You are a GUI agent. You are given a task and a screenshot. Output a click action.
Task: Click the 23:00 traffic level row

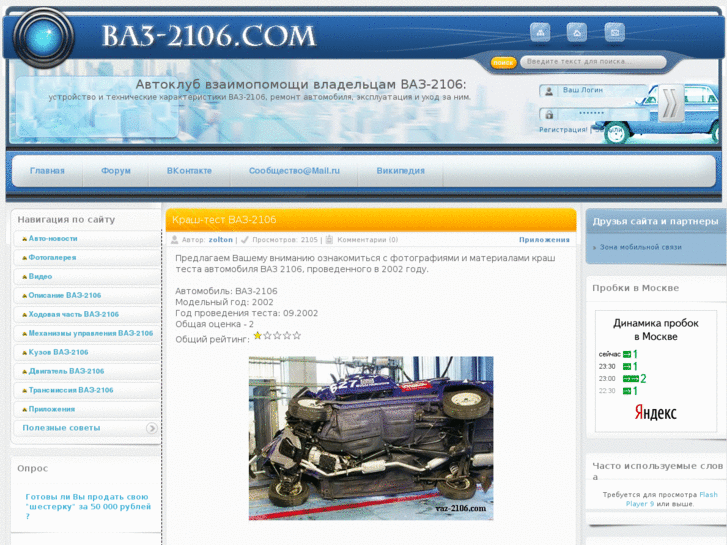coord(622,378)
